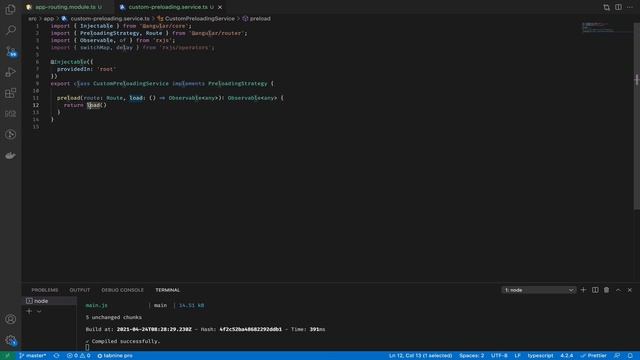
Task: Click 'Compiled successfully.' terminal text
Action: point(126,341)
